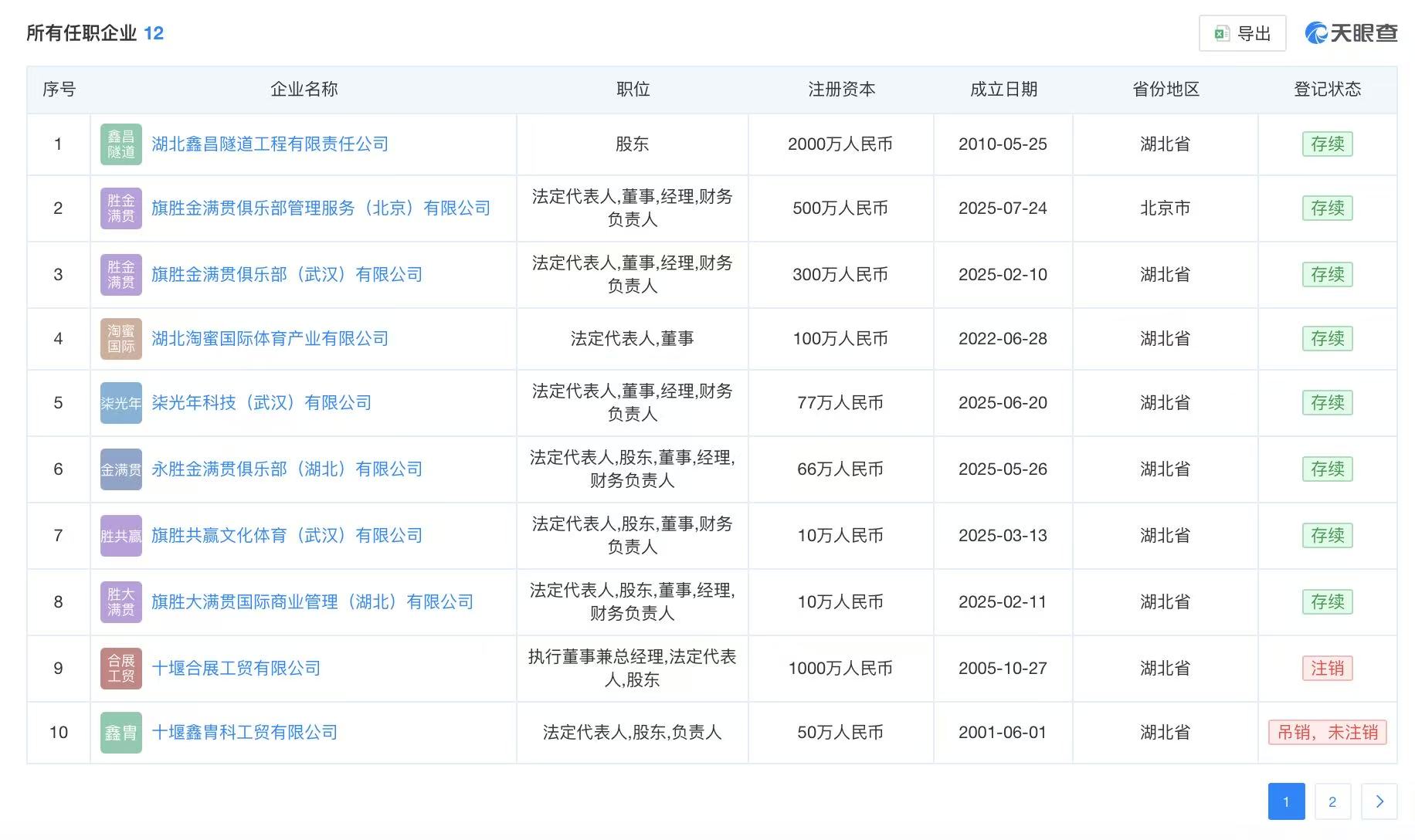Open 旗胜金满贯俱乐部管理服务（北京）有限公司 link
This screenshot has width=1415, height=840.
coord(321,208)
